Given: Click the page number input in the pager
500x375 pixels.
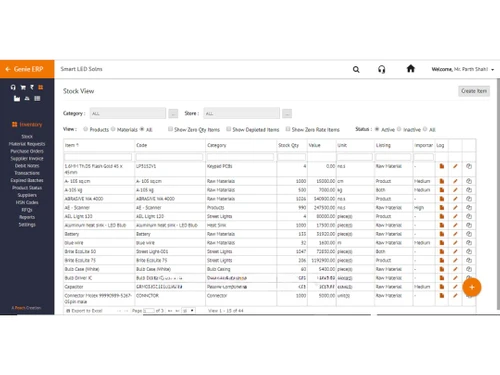Looking at the screenshot, I should [x=149, y=311].
